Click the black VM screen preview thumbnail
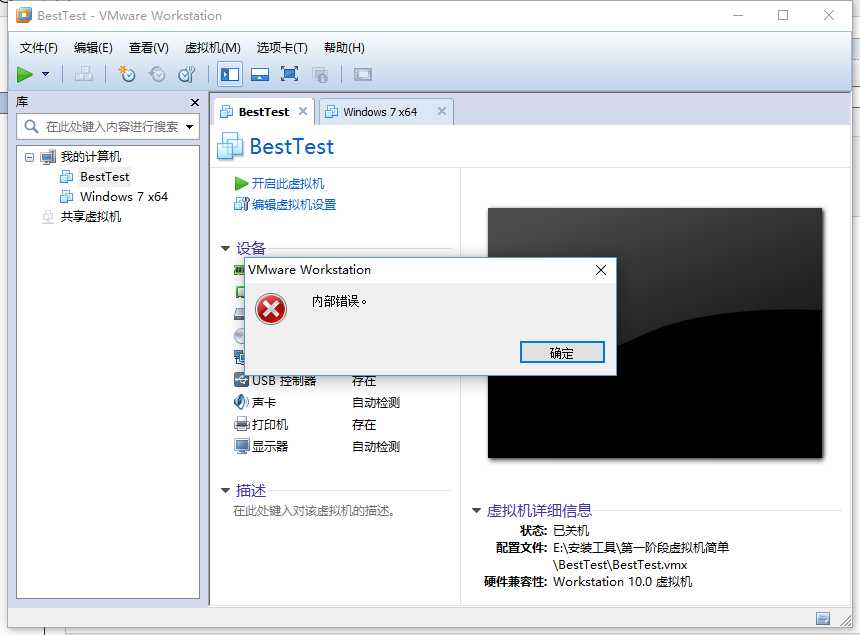860x635 pixels. [x=655, y=332]
